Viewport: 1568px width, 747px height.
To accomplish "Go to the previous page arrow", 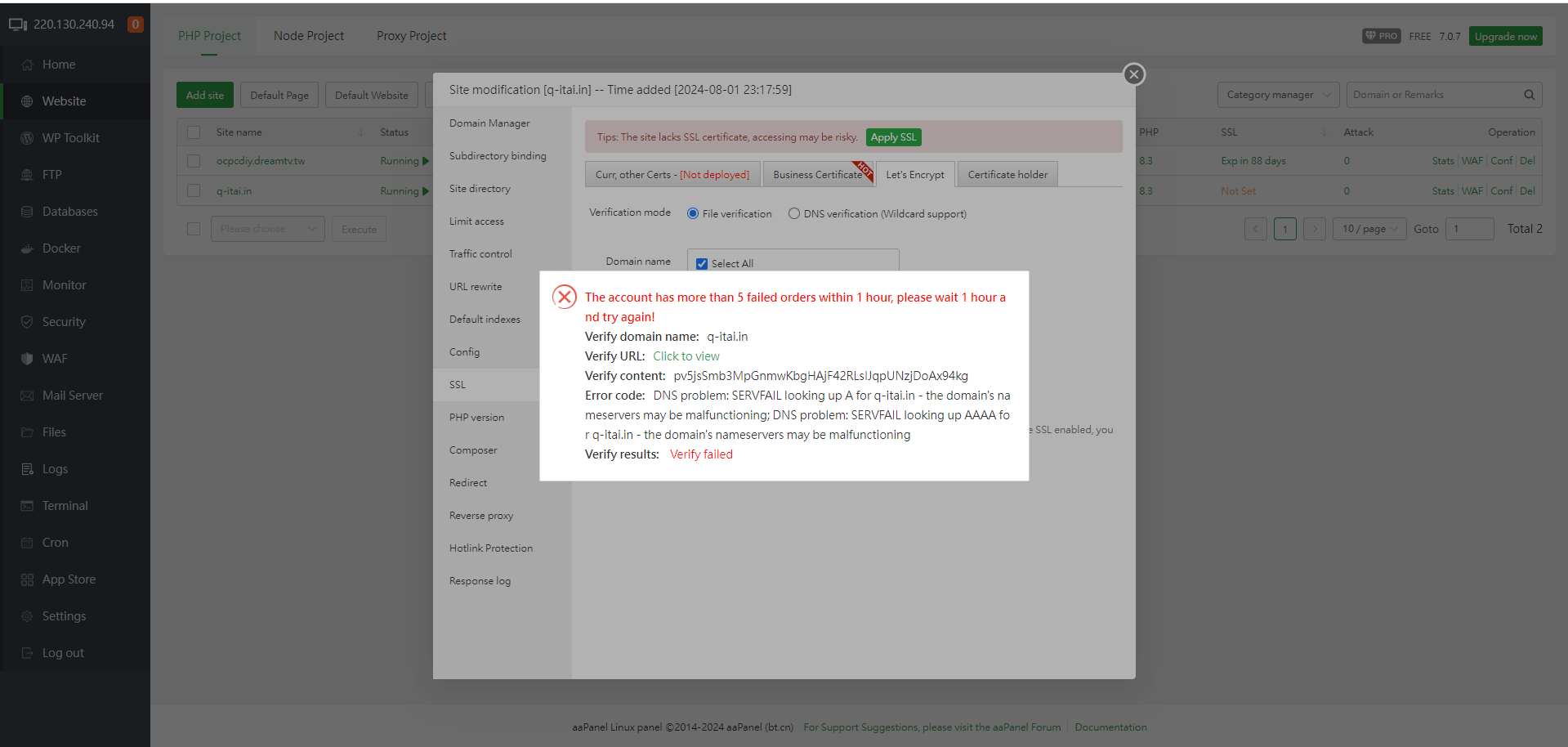I will coord(1256,229).
